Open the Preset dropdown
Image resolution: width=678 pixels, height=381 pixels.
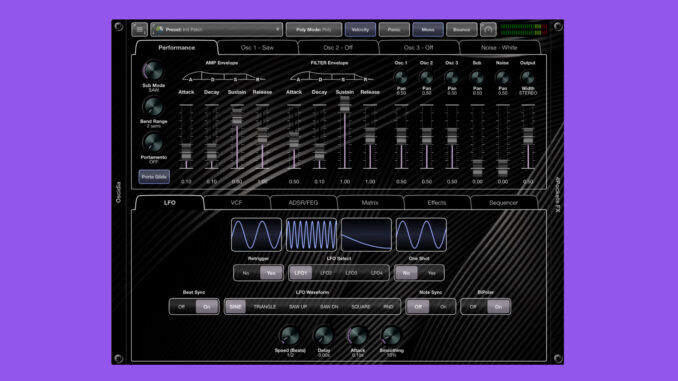[x=217, y=29]
